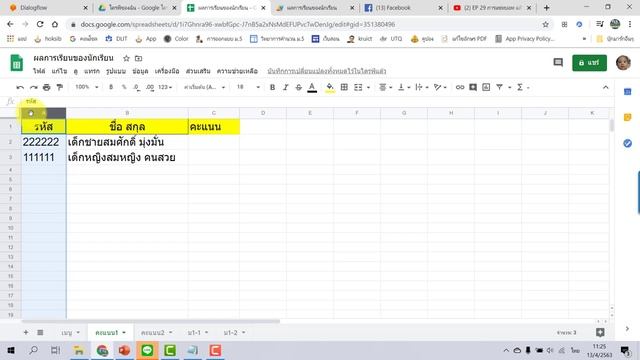Format as currency in the toolbar
The image size is (640, 360).
click(x=111, y=87)
